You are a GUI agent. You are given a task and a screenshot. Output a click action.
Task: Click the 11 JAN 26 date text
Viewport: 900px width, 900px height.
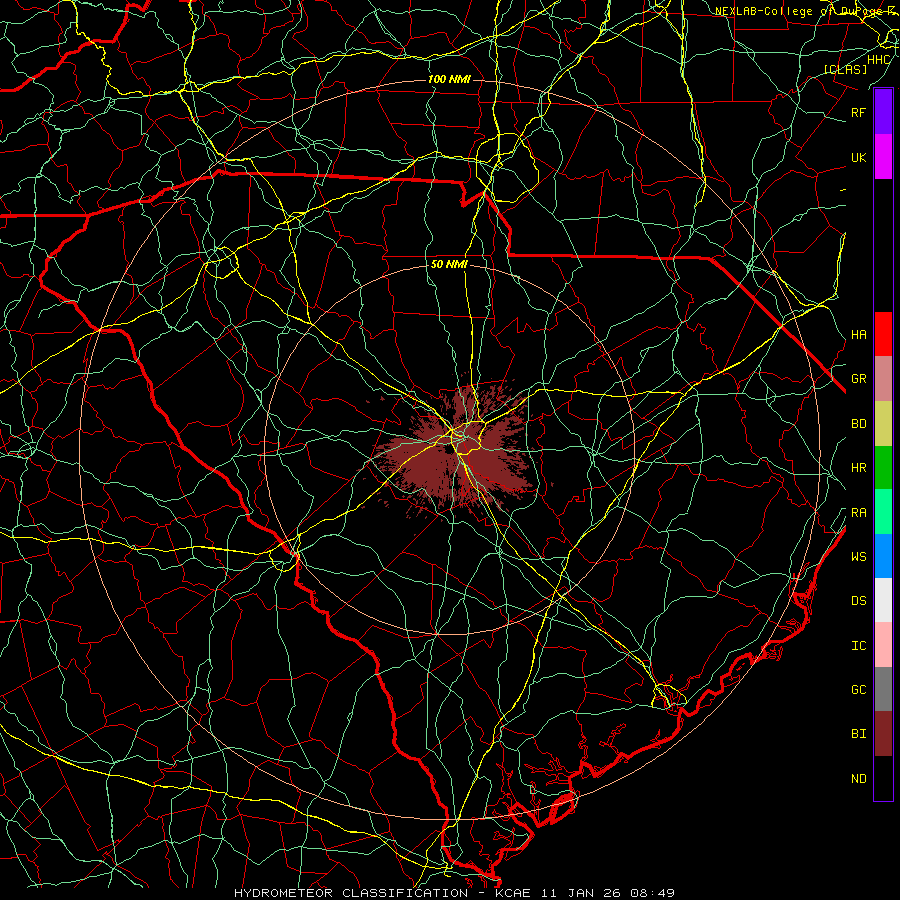pos(580,893)
